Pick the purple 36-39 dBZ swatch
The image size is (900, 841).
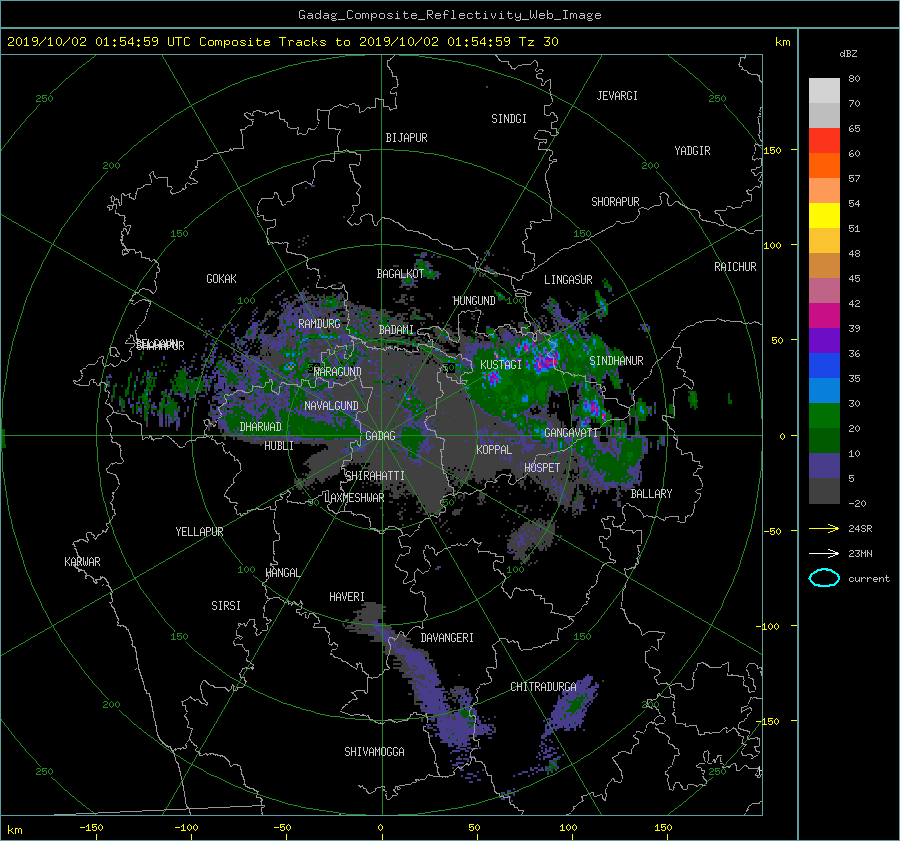tap(824, 341)
